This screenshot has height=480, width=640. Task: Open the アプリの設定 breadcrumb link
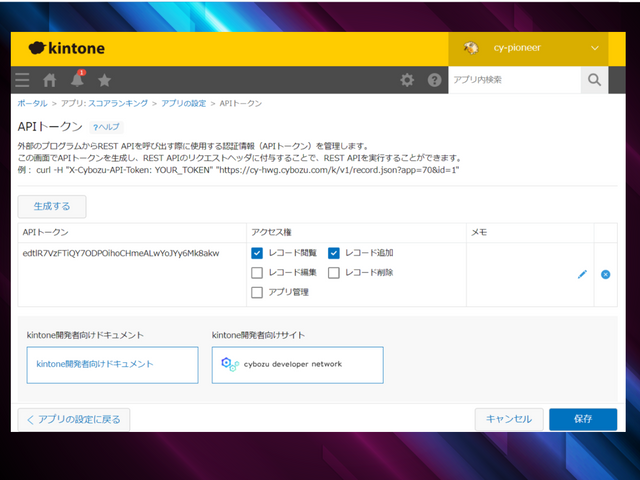click(x=183, y=103)
